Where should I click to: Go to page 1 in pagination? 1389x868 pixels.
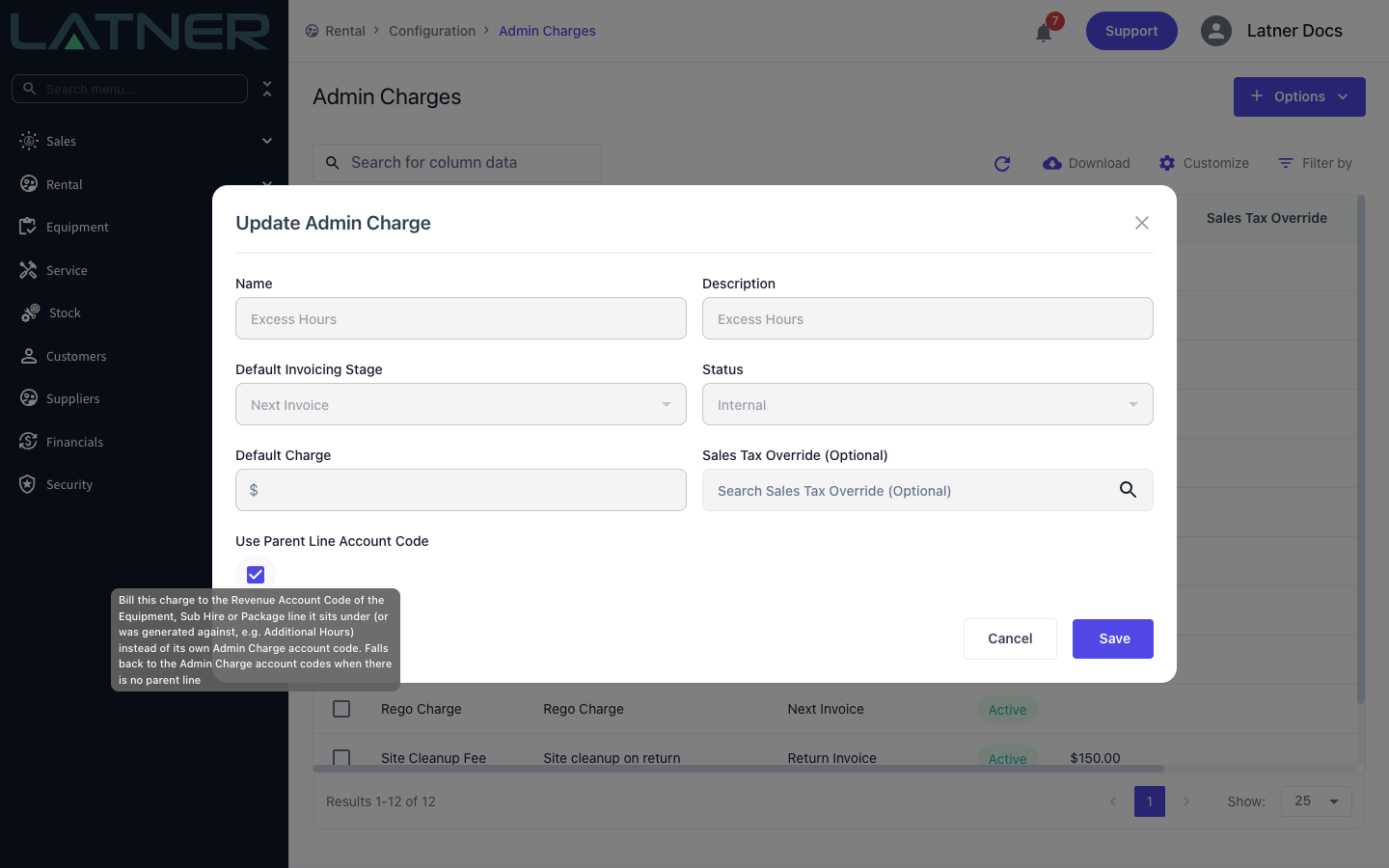pyautogui.click(x=1150, y=801)
